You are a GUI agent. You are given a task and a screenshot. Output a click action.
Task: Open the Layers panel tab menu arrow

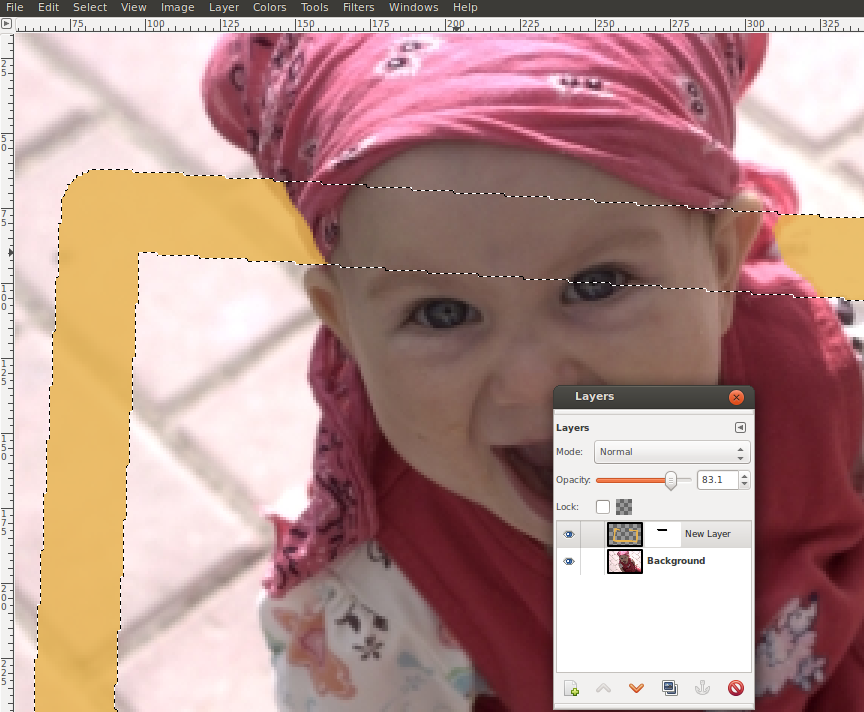[740, 428]
